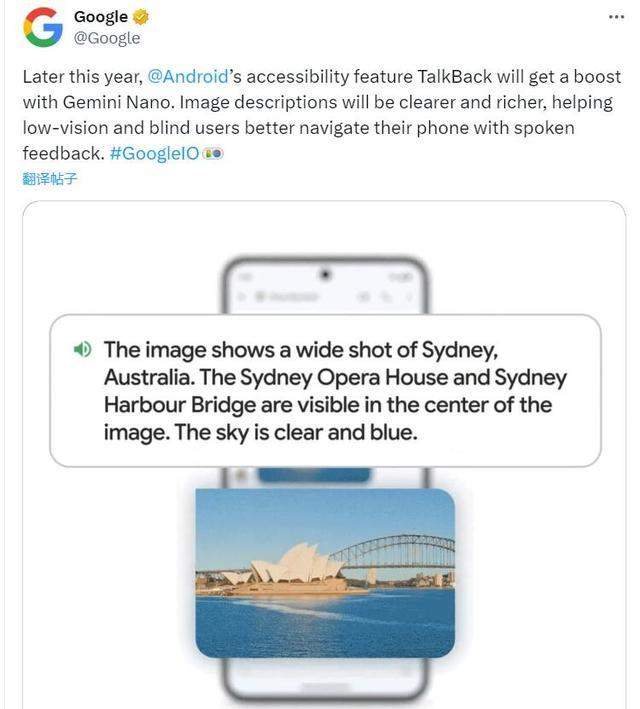This screenshot has width=640, height=709.
Task: Open the @Google handle link
Action: click(107, 38)
